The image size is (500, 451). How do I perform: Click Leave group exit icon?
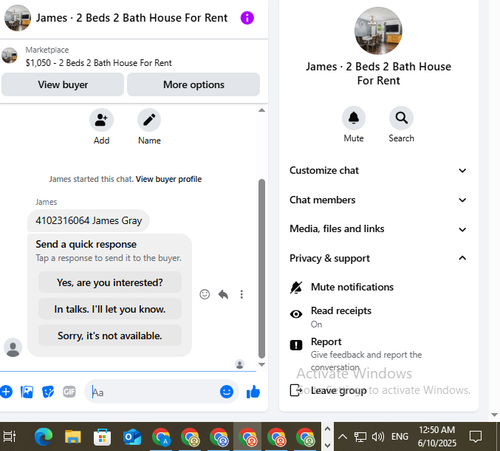(x=295, y=390)
